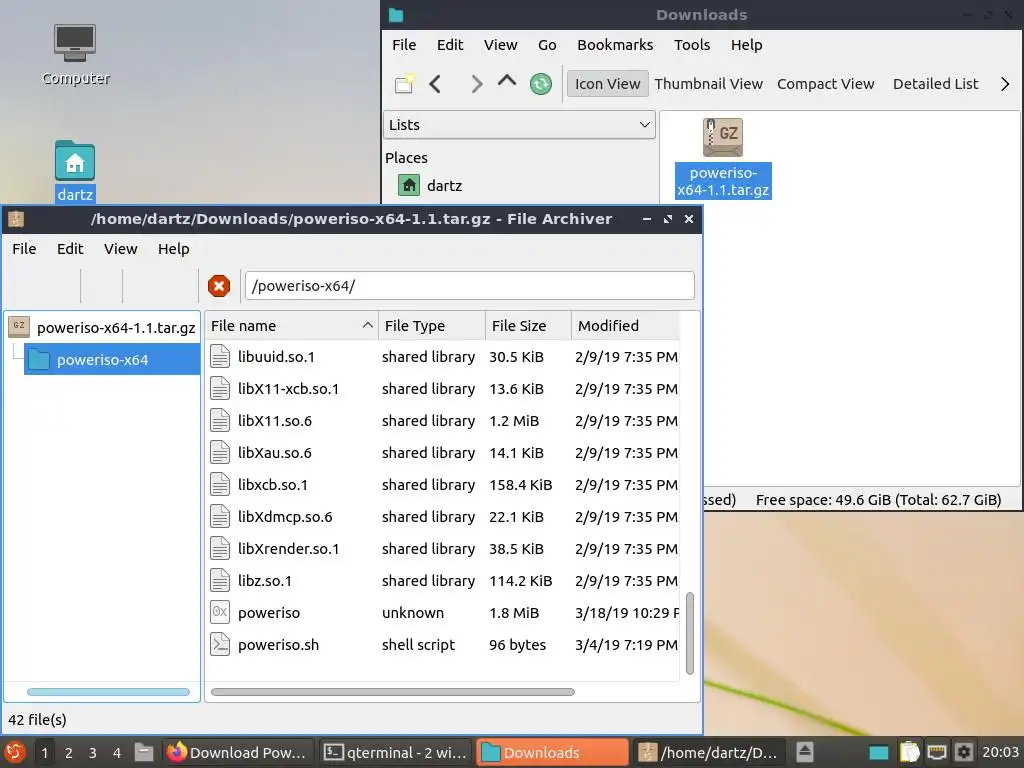This screenshot has width=1024, height=768.
Task: Open Bookmarks menu in file manager
Action: click(x=615, y=45)
